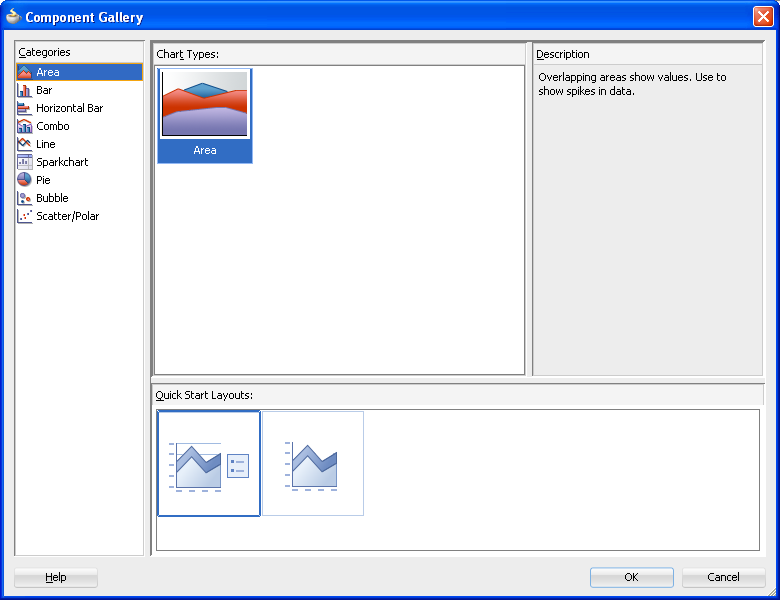The image size is (780, 600).
Task: Select the Line chart category icon
Action: click(x=24, y=144)
